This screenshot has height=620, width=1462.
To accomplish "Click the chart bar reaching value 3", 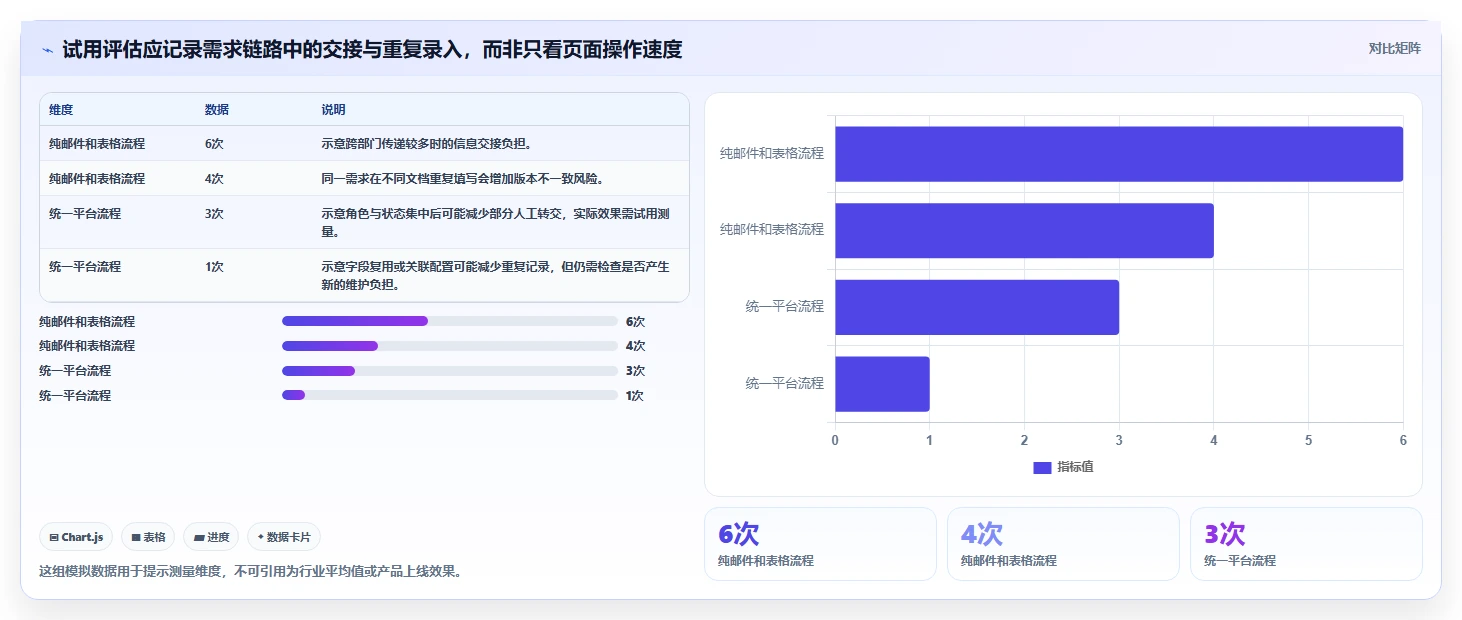I will pos(977,307).
